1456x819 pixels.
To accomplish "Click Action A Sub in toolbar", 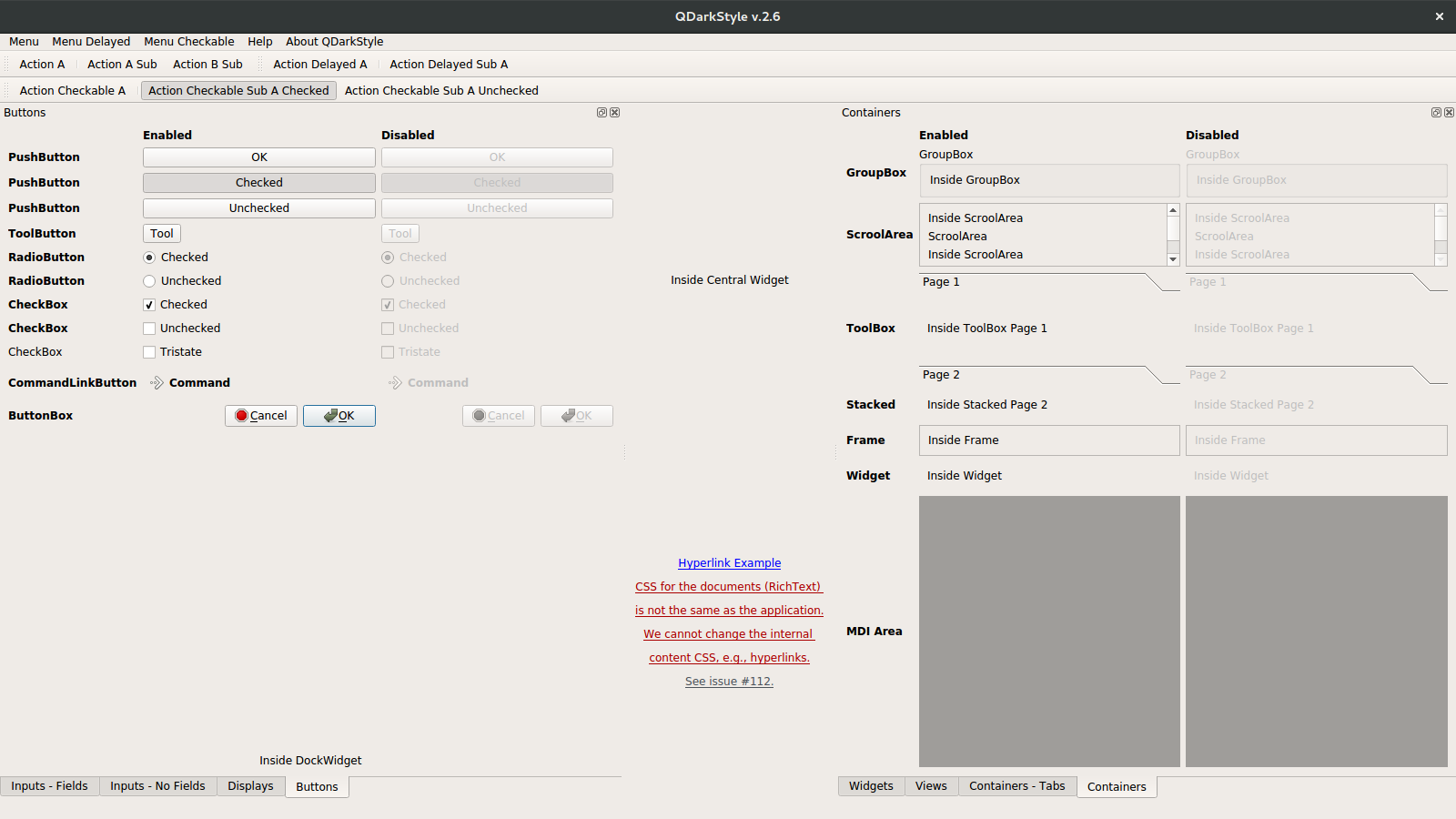I will click(122, 65).
